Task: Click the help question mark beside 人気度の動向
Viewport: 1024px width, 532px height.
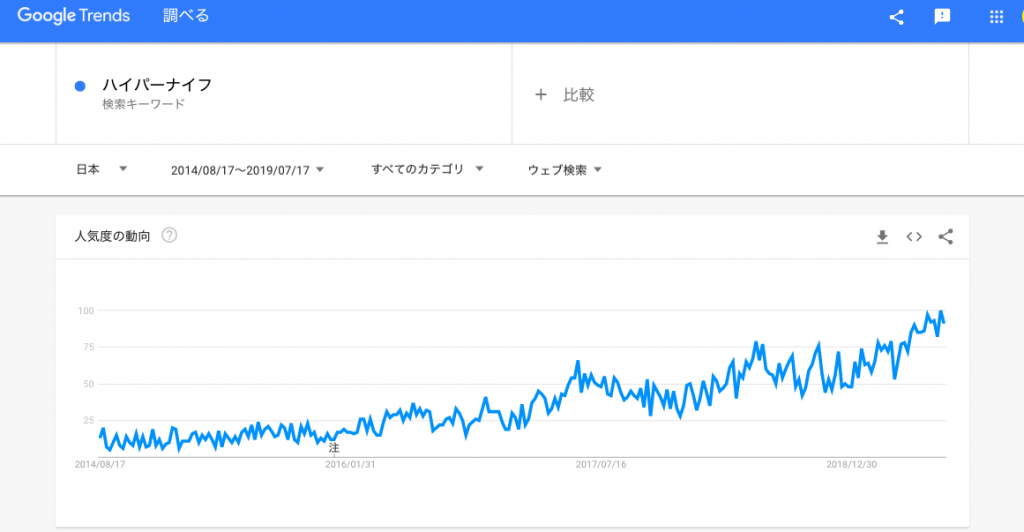Action: pyautogui.click(x=169, y=235)
